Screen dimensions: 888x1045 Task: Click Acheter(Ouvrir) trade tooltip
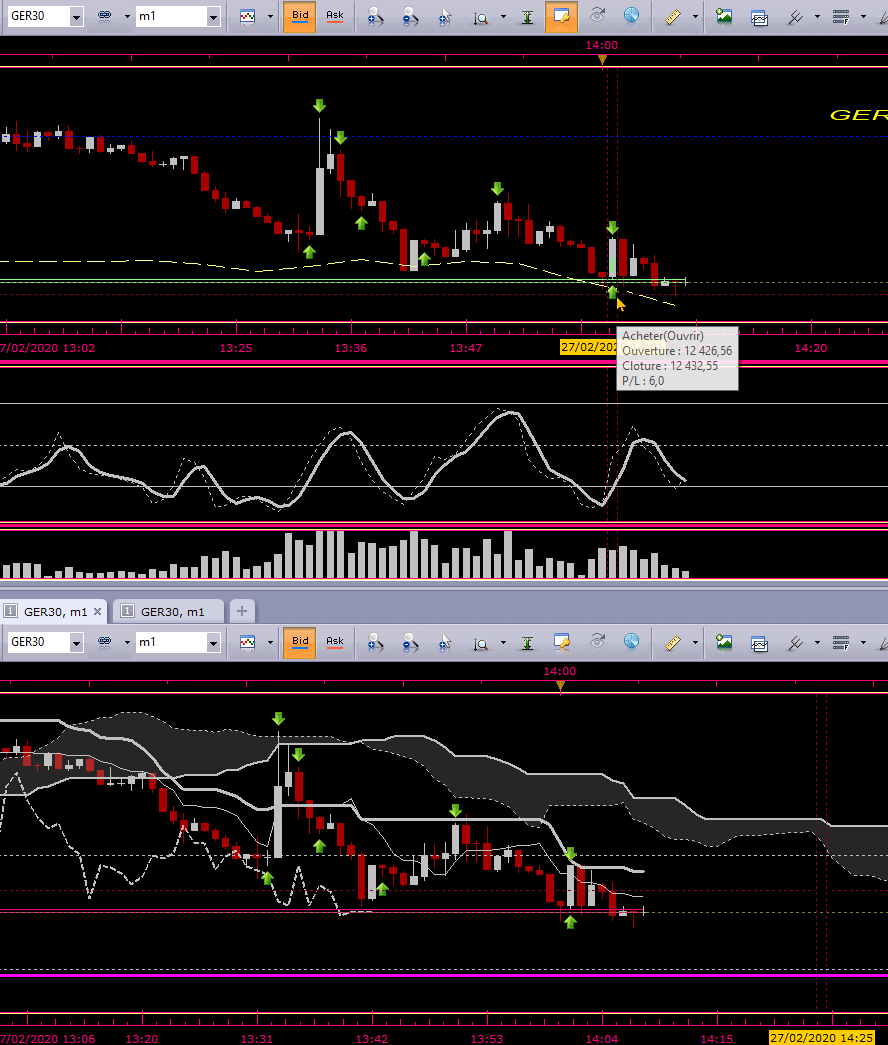point(677,359)
